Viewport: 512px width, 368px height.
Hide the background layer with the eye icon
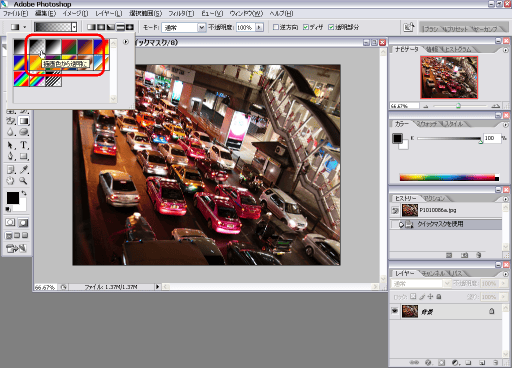click(x=395, y=311)
